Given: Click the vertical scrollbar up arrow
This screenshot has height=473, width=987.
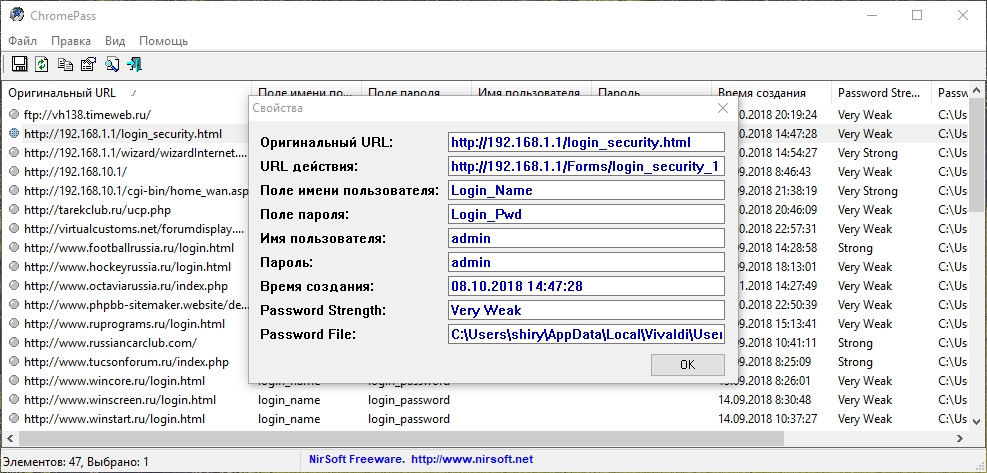Looking at the screenshot, I should pyautogui.click(x=976, y=90).
